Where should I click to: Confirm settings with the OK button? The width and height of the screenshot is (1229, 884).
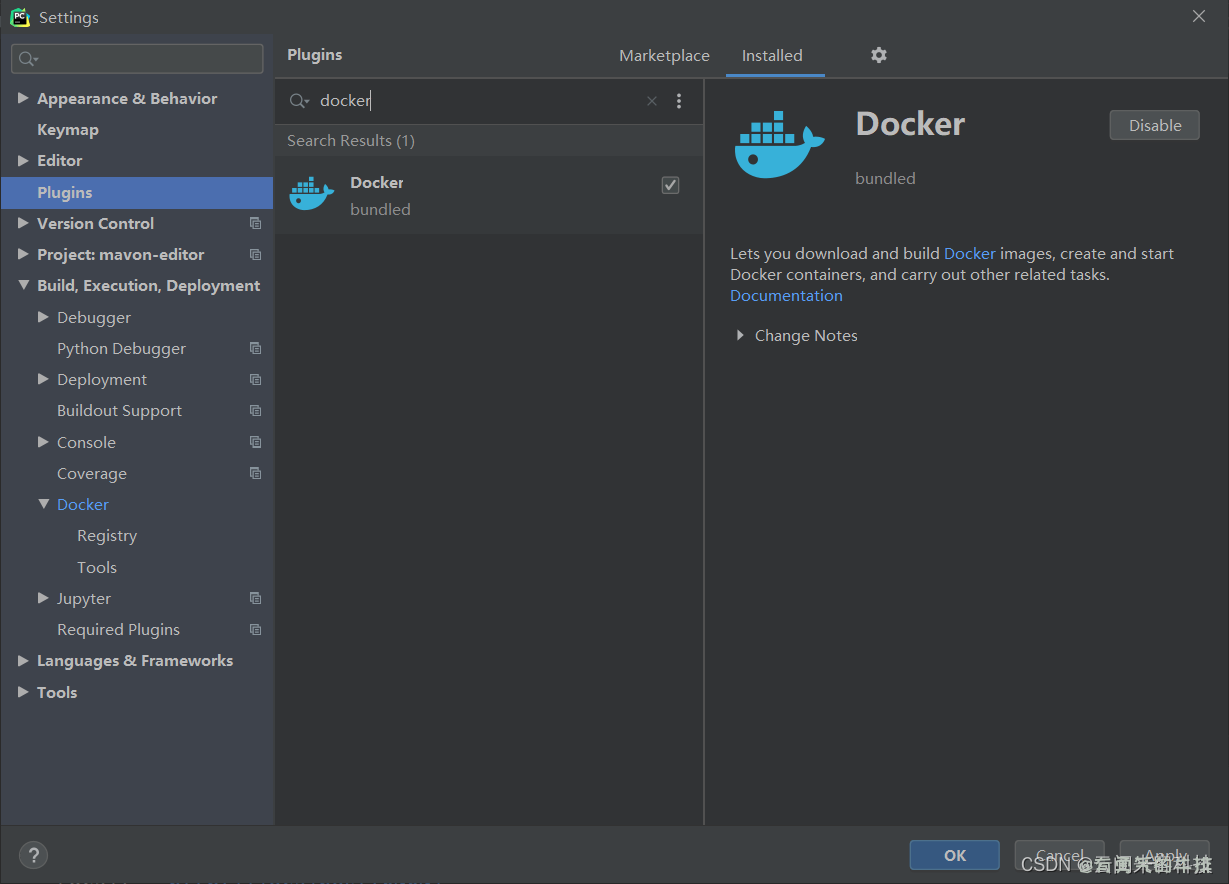(x=954, y=855)
